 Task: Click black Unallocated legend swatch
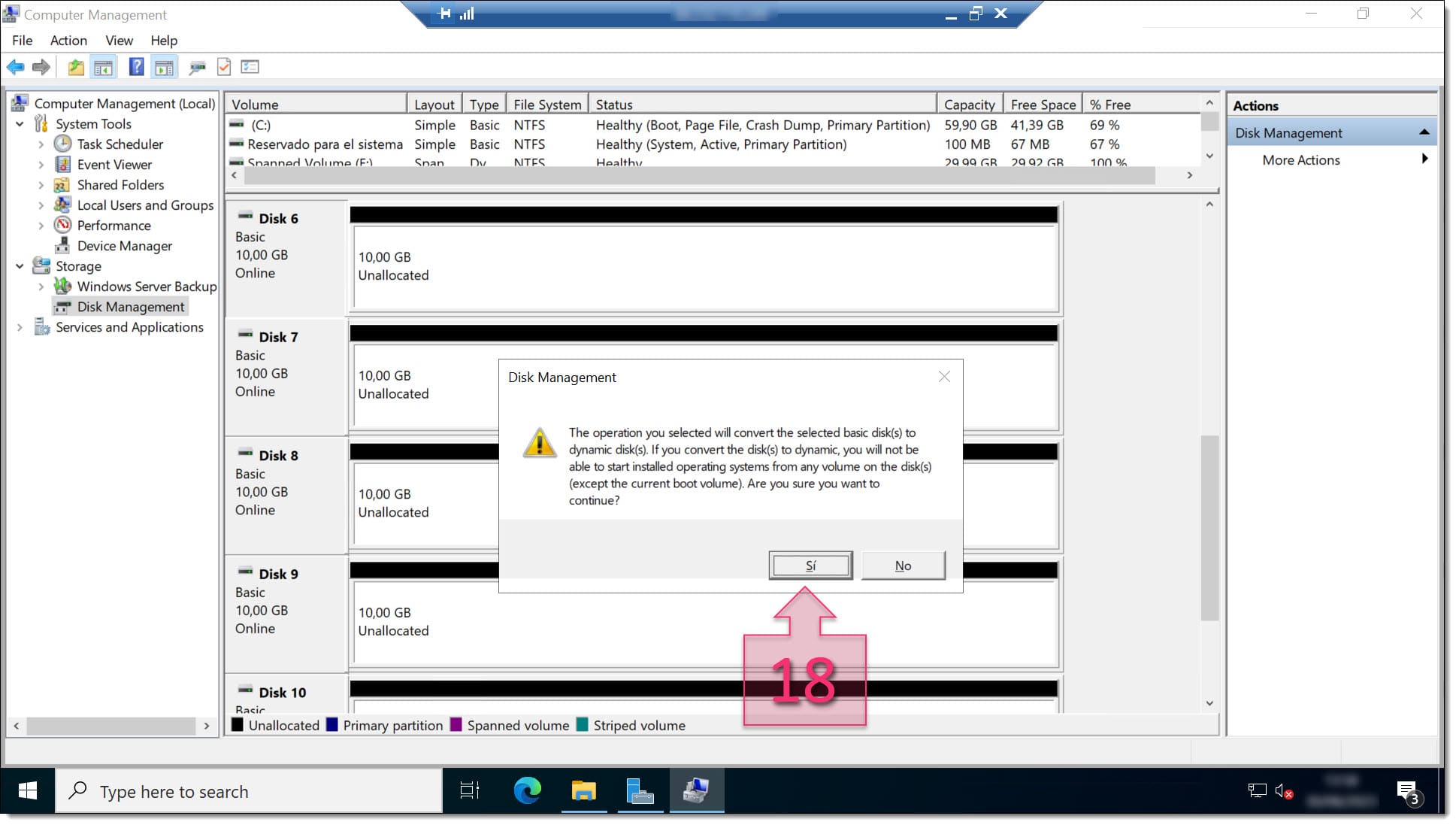click(237, 725)
